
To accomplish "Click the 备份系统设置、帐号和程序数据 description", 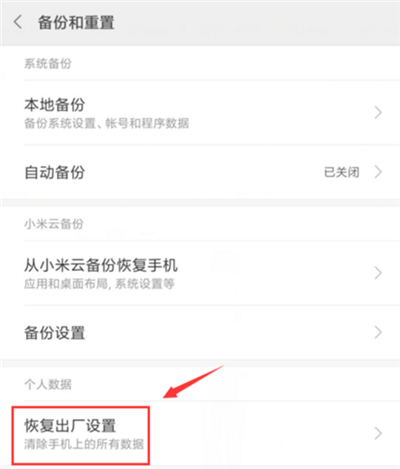I will (106, 123).
